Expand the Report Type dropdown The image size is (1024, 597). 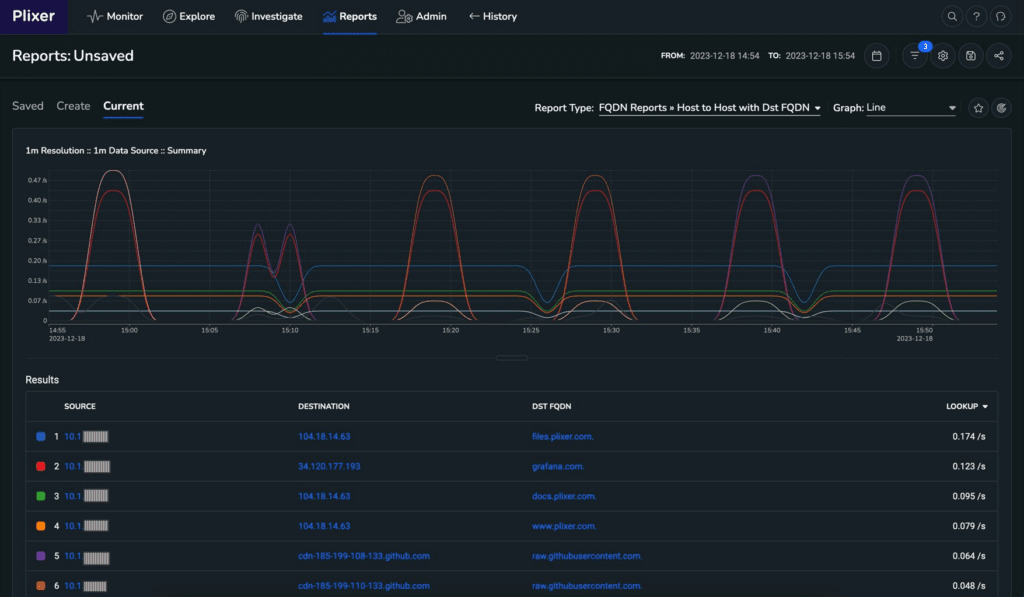click(x=709, y=107)
